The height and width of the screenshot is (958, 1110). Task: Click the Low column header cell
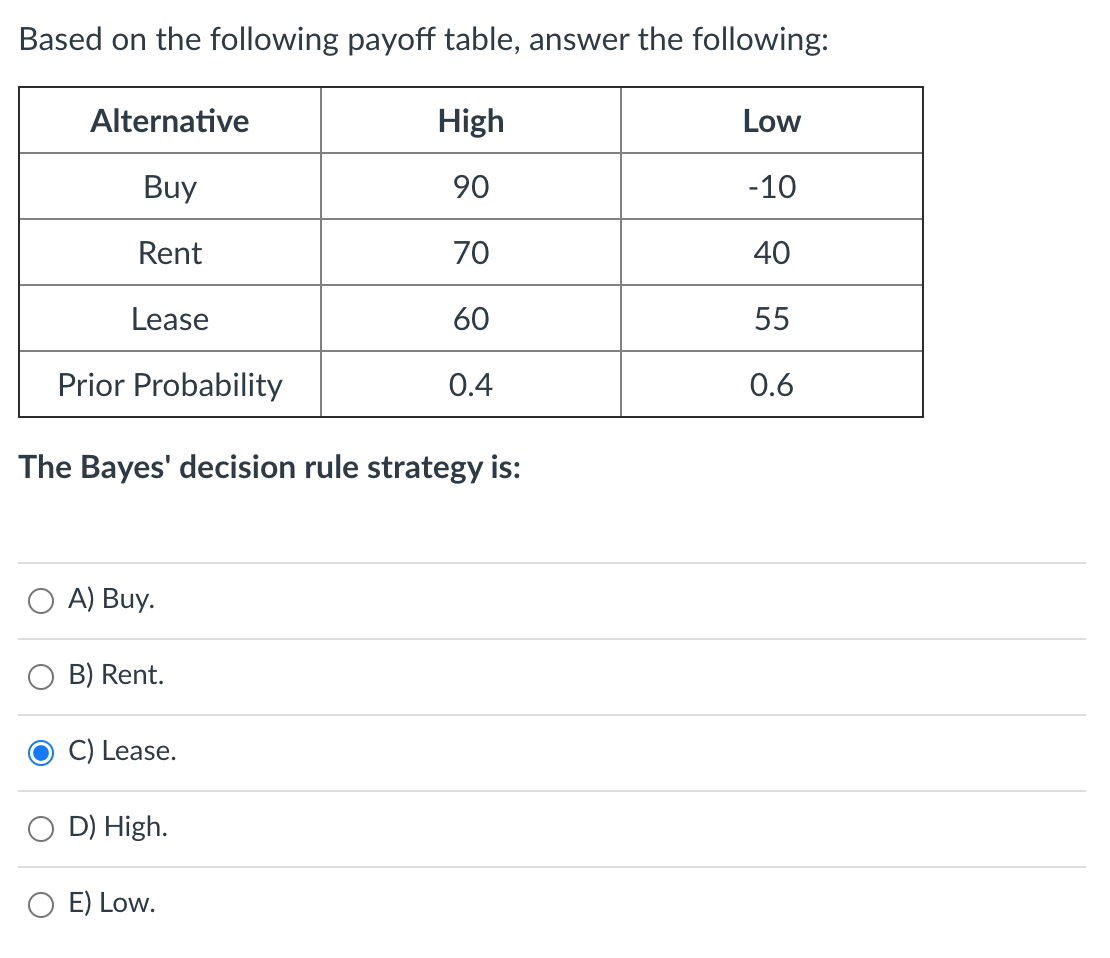772,121
